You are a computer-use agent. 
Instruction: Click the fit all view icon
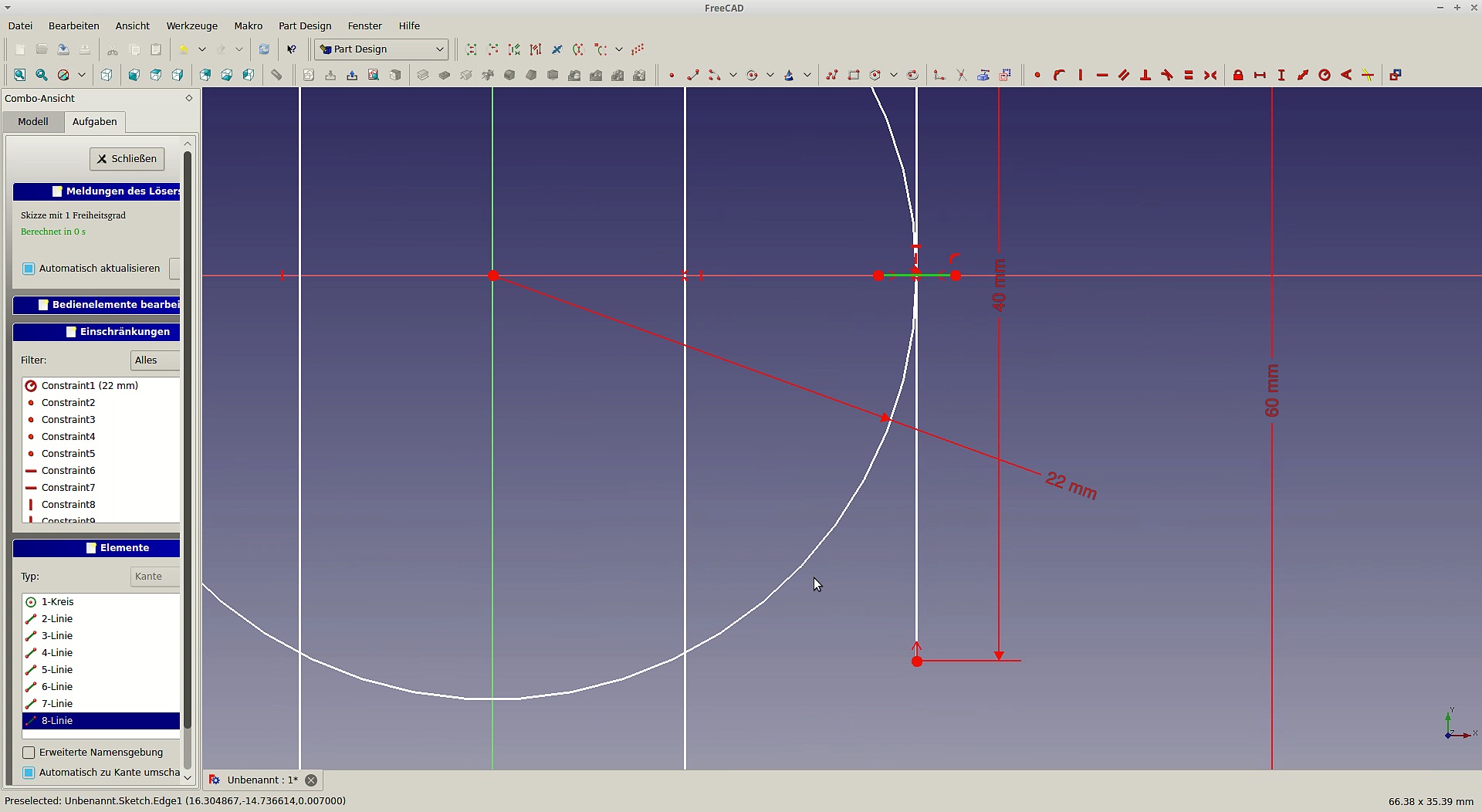(x=20, y=75)
